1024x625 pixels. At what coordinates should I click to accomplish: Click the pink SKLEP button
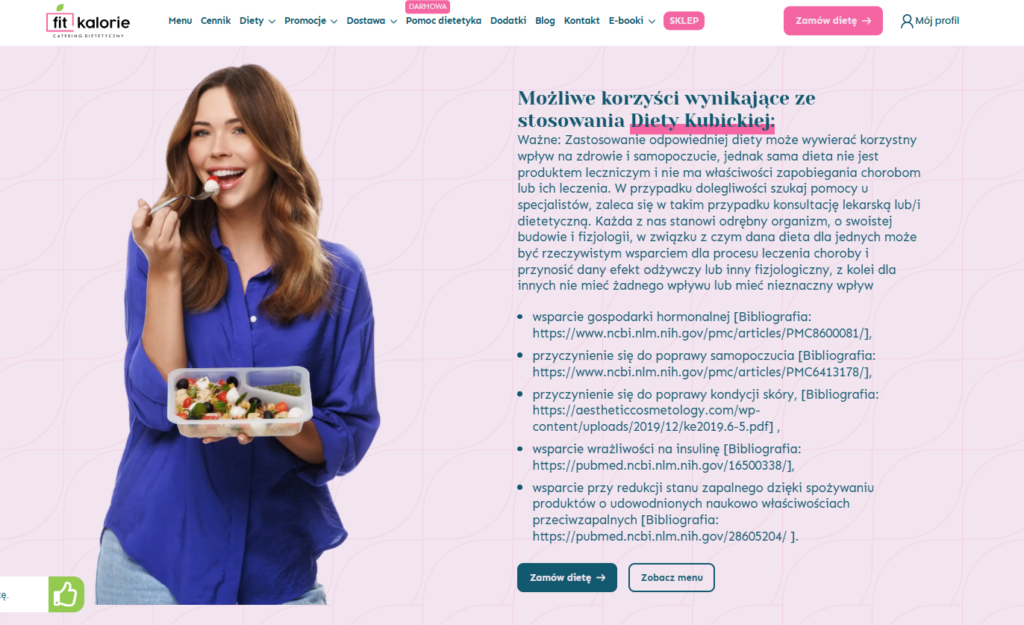pyautogui.click(x=684, y=21)
